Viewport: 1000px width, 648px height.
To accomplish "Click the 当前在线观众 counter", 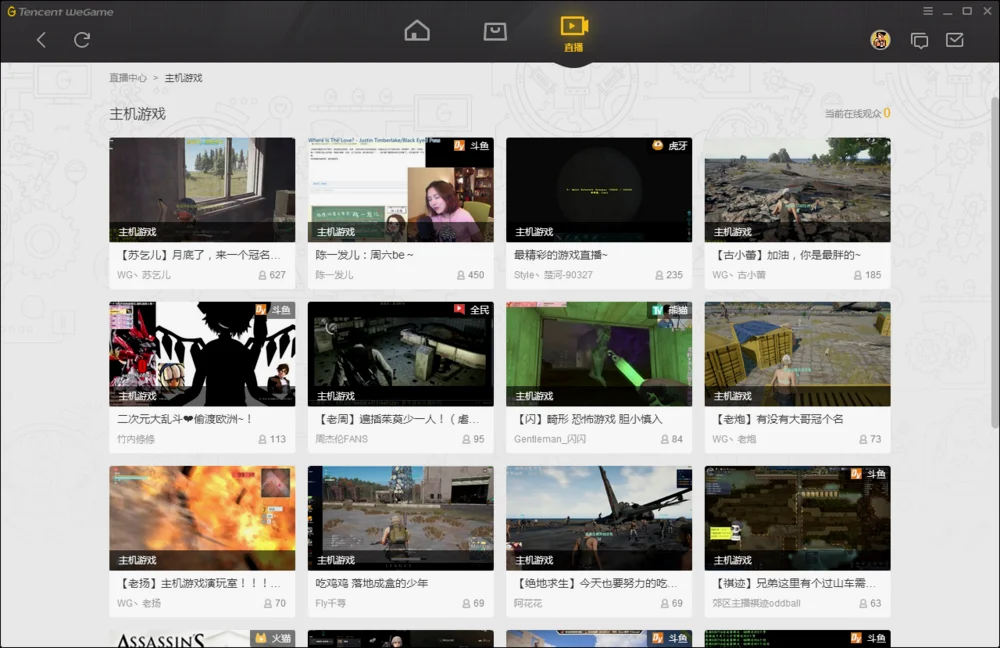I will [x=857, y=114].
